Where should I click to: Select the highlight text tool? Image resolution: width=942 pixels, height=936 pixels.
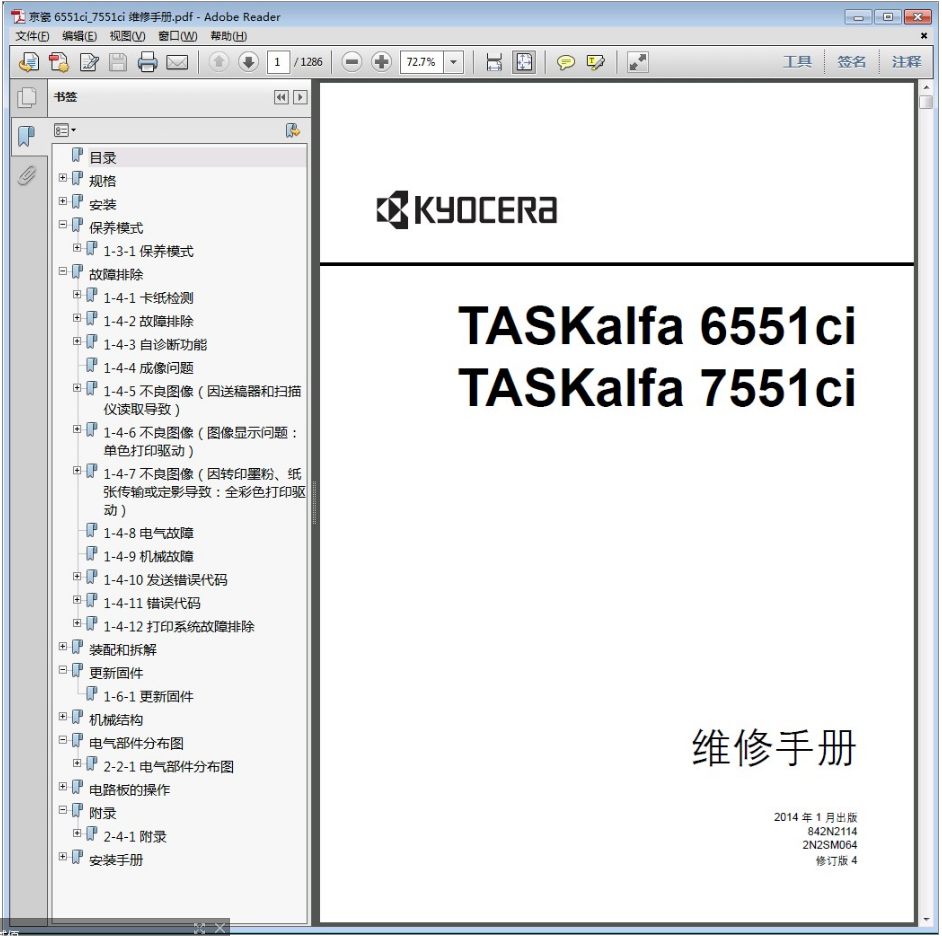[x=595, y=62]
